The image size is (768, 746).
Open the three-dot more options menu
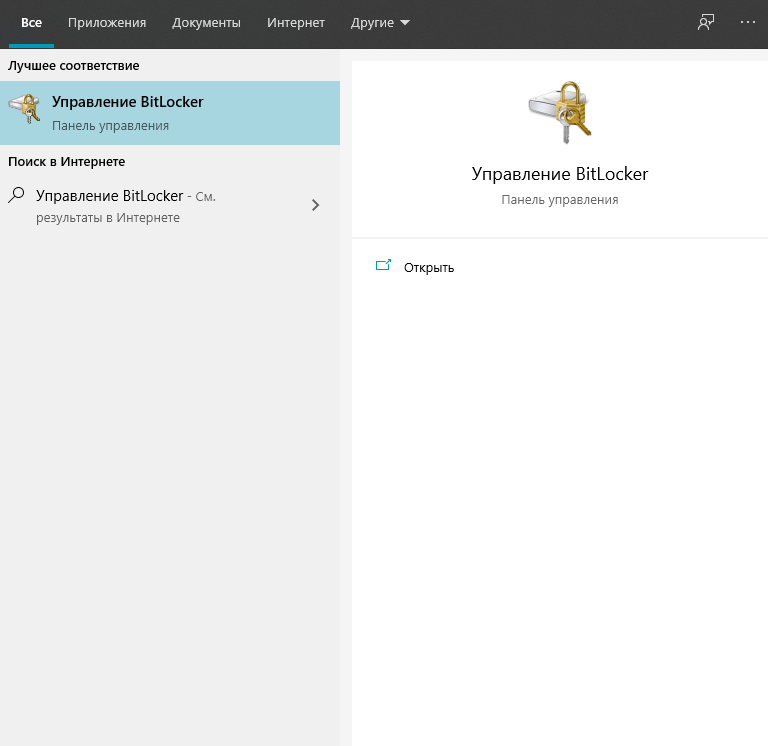tap(748, 22)
